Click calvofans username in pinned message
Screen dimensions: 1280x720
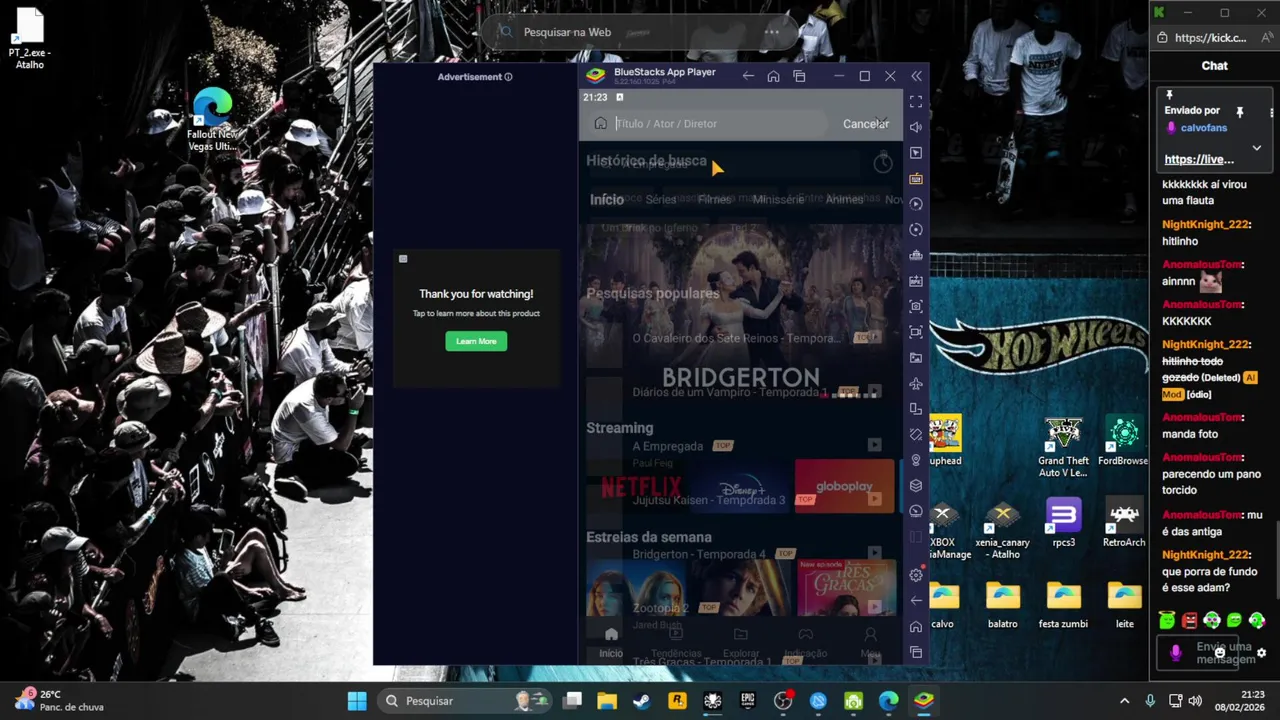pyautogui.click(x=1203, y=128)
